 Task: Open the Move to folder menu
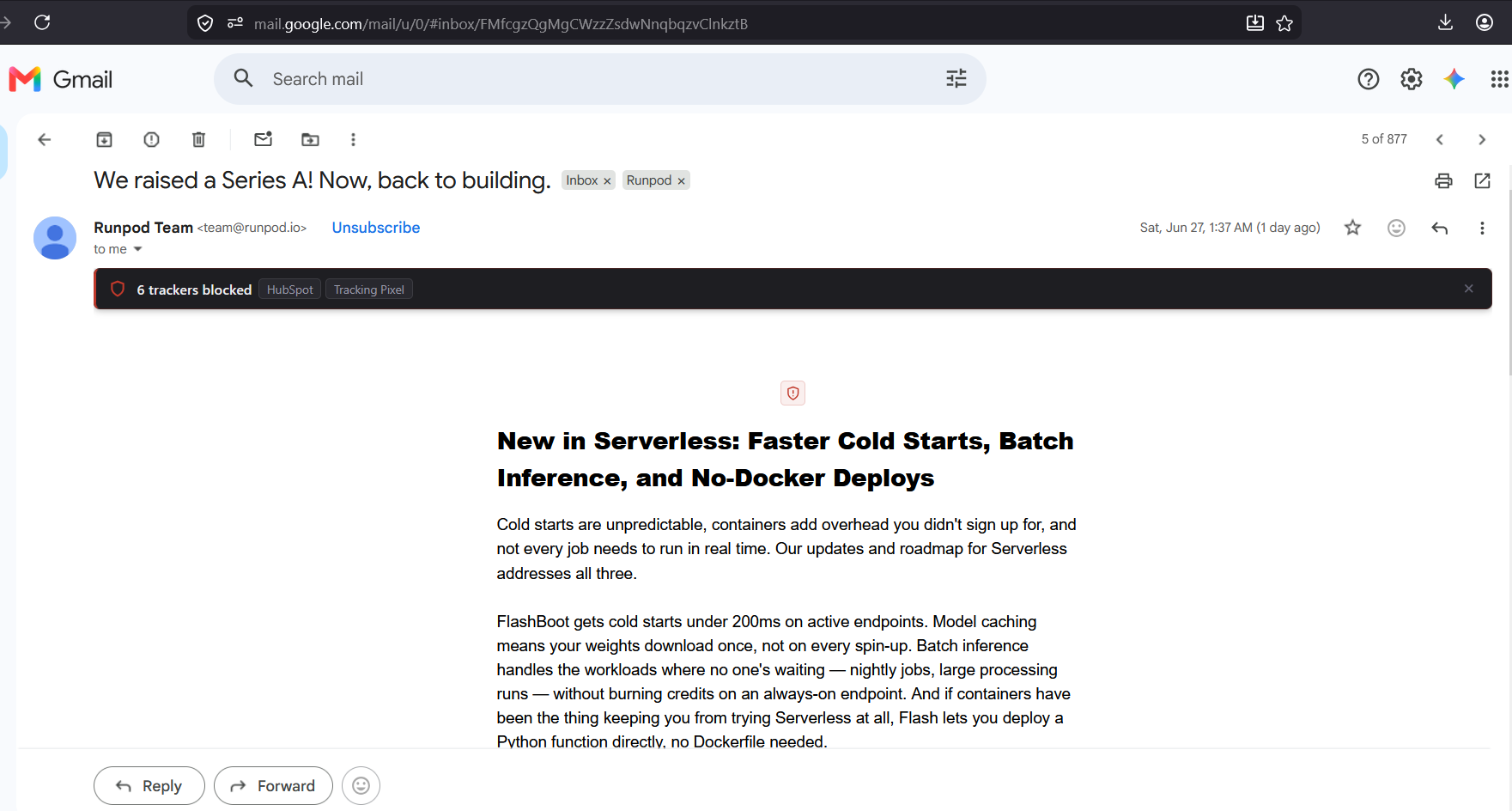tap(310, 139)
